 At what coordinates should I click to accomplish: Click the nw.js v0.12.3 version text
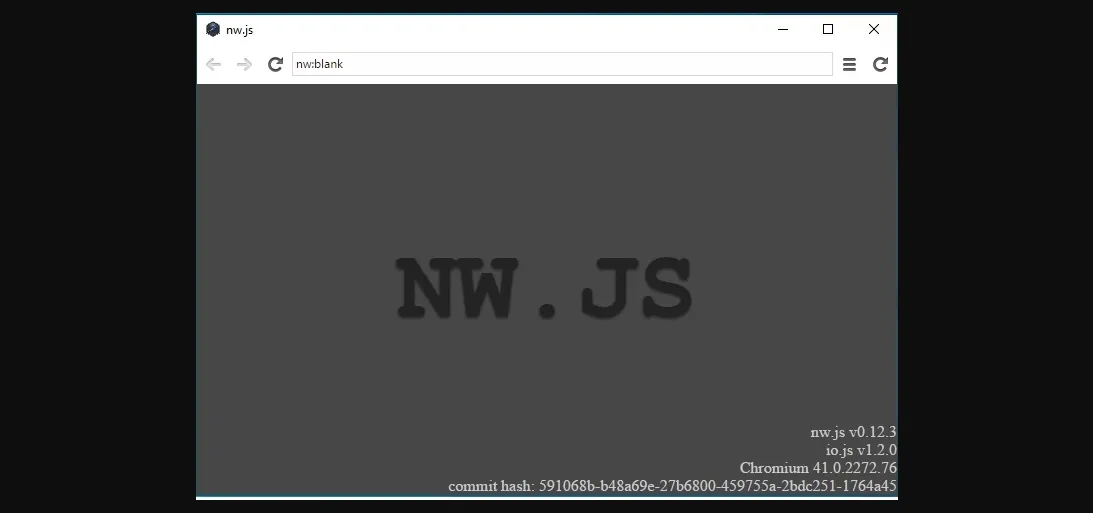pos(853,433)
